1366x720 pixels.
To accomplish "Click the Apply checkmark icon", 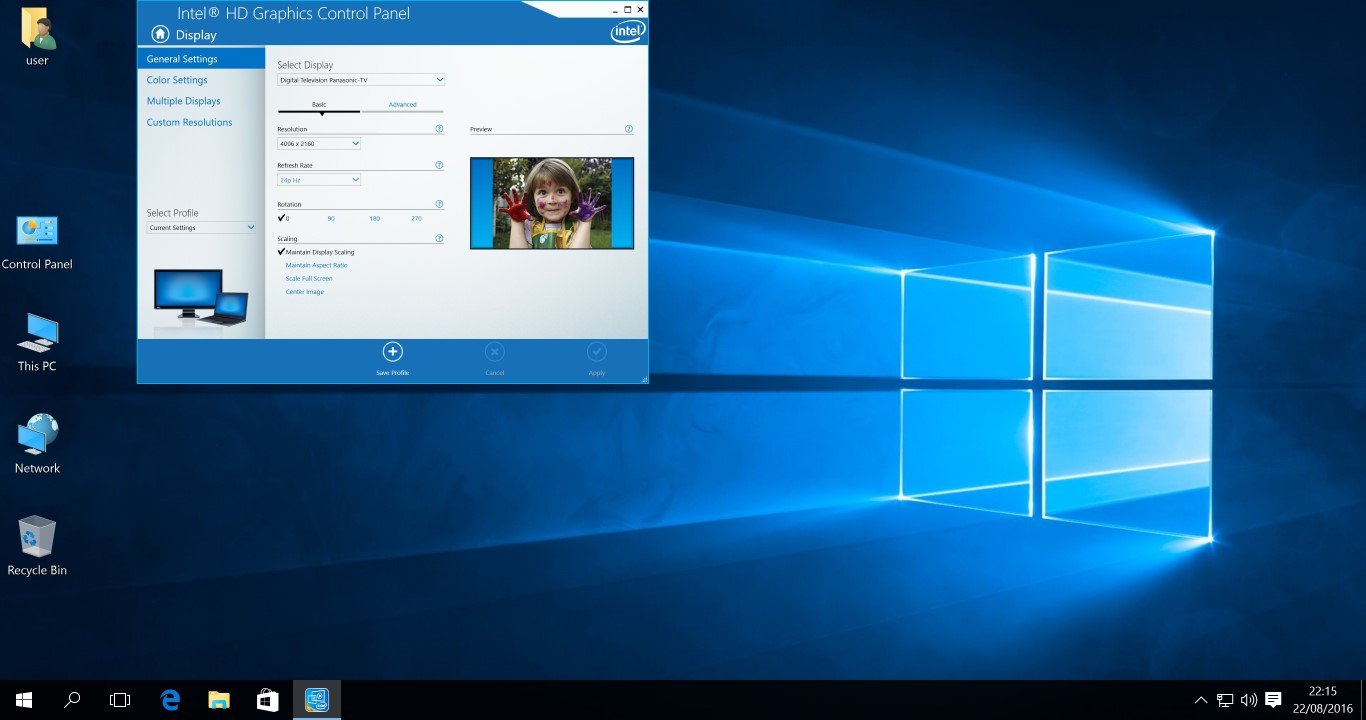I will click(x=597, y=351).
